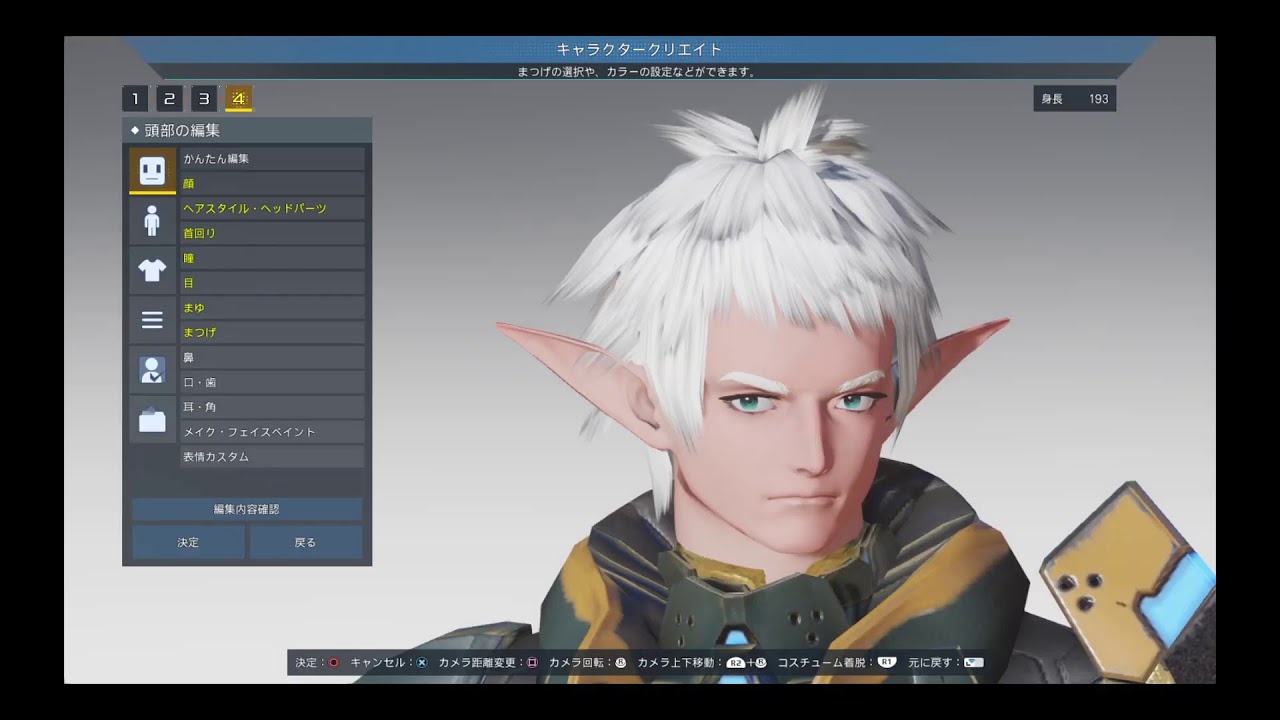
Task: Open the folder icon in sidebar
Action: [152, 420]
